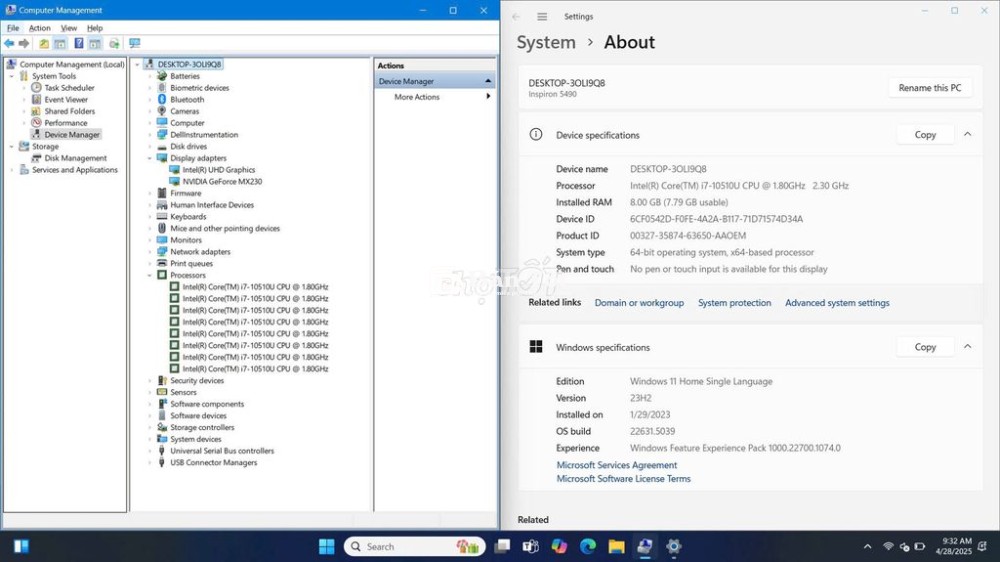The image size is (1000, 562).
Task: Open the Windows Start menu
Action: 327,546
